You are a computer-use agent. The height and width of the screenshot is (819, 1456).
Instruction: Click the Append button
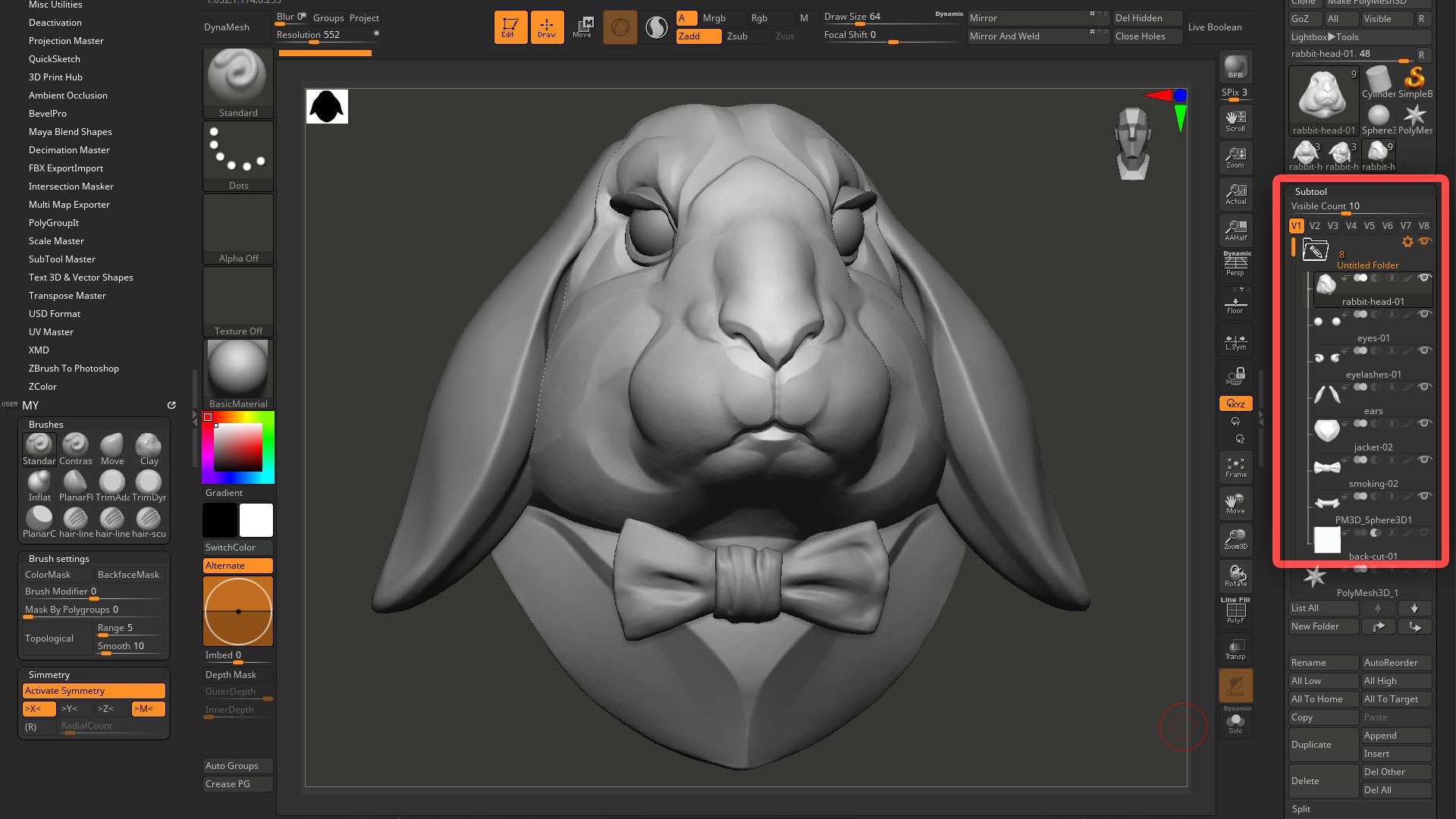coord(1396,736)
